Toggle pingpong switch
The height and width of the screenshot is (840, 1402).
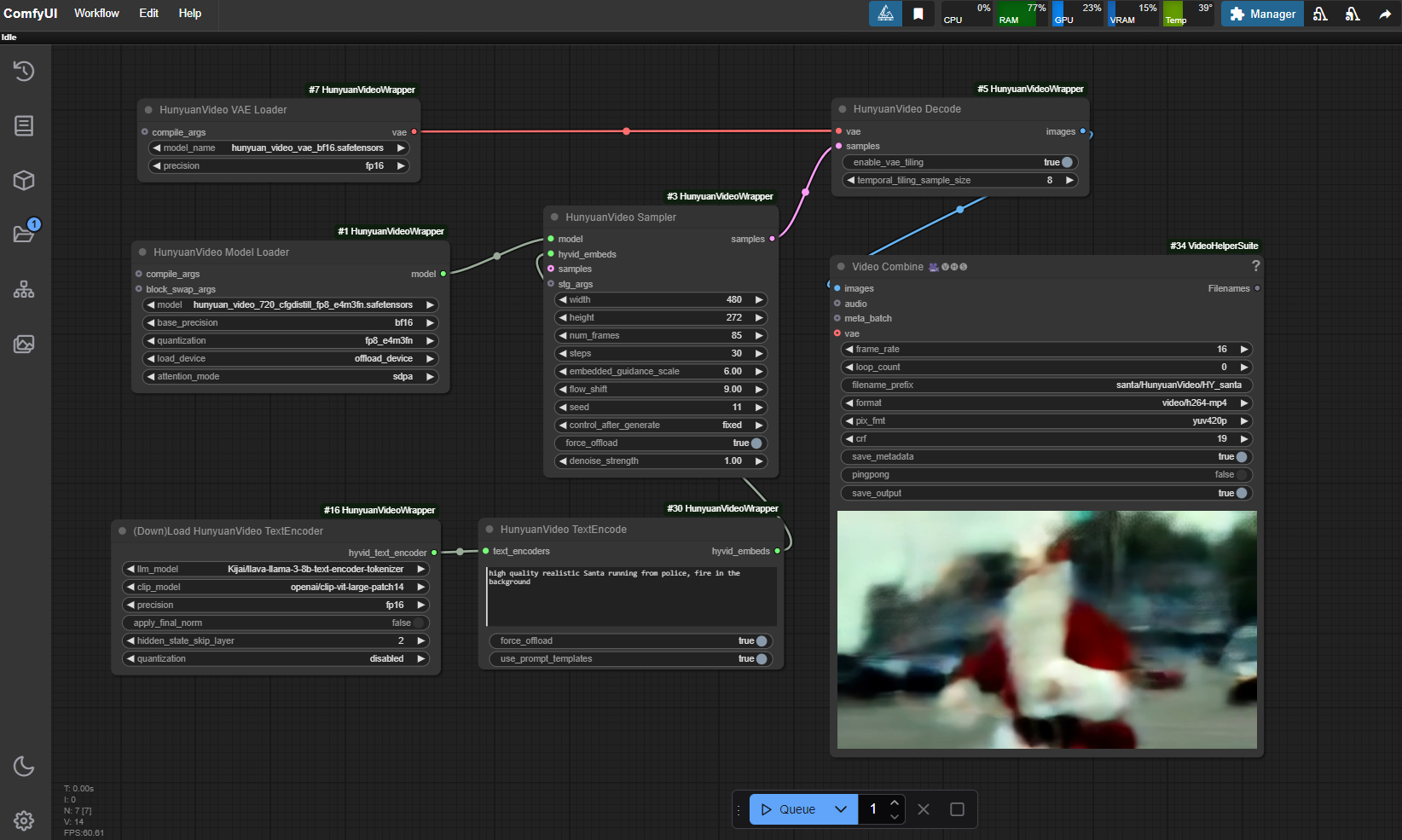pyautogui.click(x=1242, y=474)
